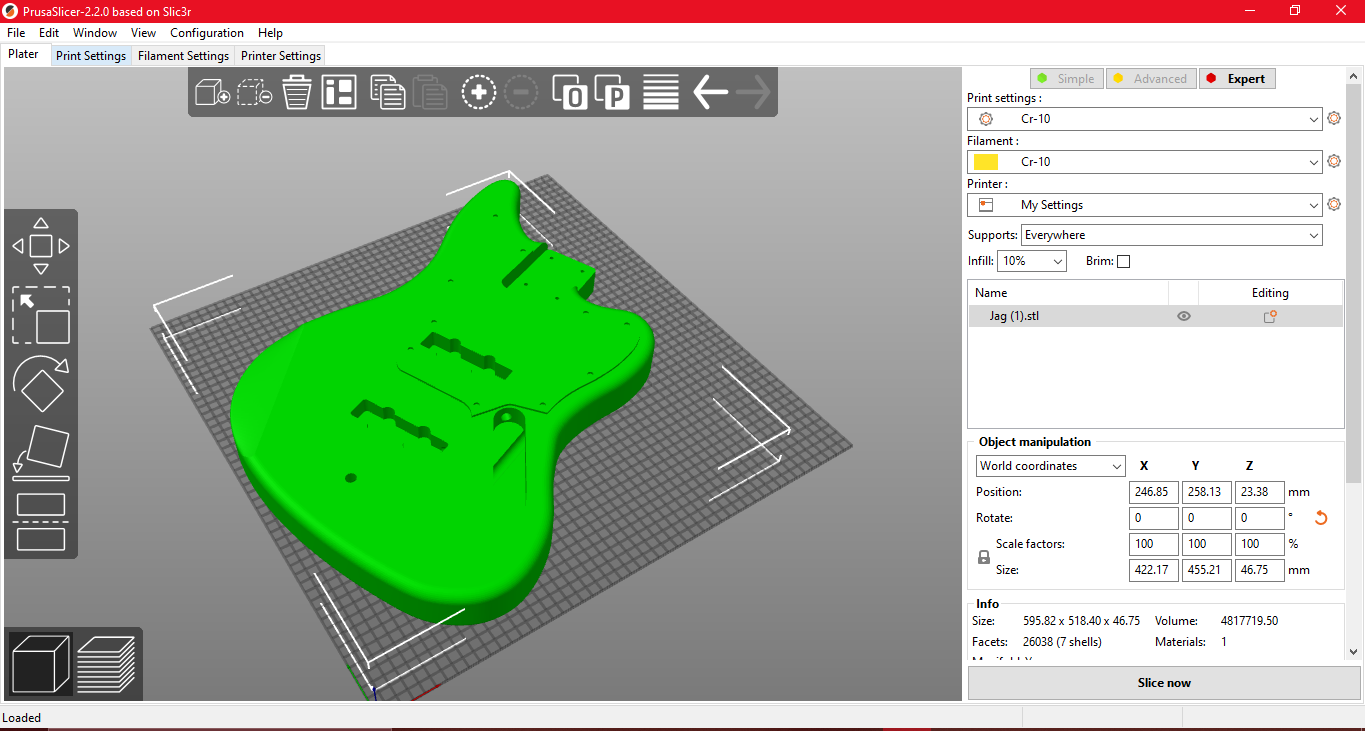Remove an instance with the minus circle icon
The height and width of the screenshot is (731, 1365).
521,92
